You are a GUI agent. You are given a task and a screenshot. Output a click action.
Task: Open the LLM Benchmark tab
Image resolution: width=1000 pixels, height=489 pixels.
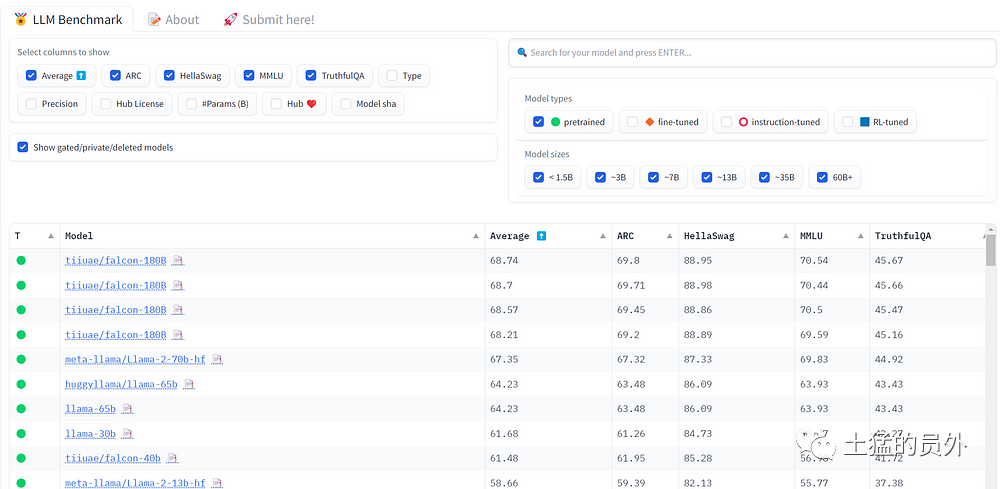pyautogui.click(x=67, y=20)
